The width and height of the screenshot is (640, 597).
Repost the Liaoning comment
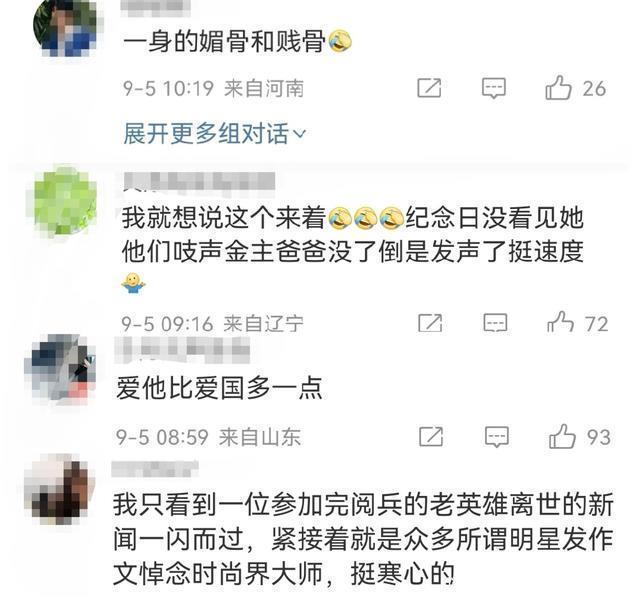430,323
